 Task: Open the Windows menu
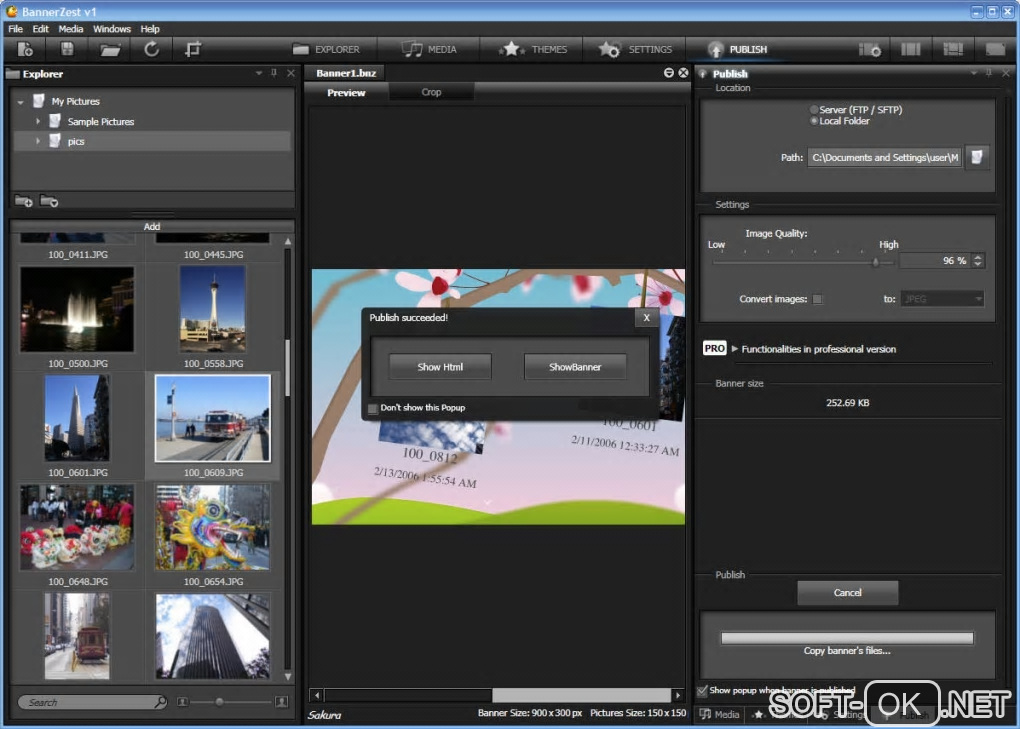coord(111,29)
